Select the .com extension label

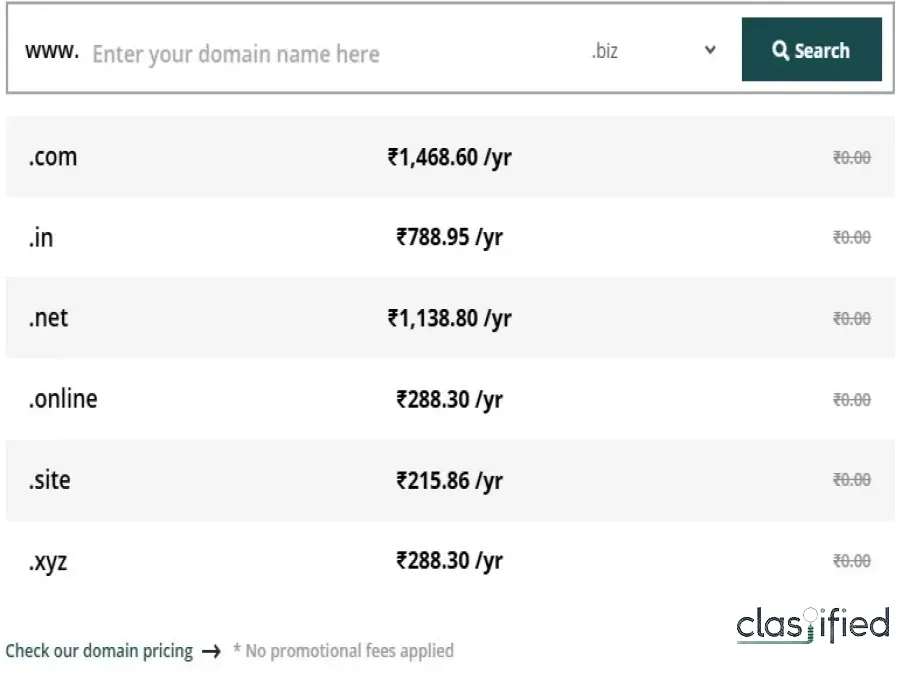pos(51,157)
